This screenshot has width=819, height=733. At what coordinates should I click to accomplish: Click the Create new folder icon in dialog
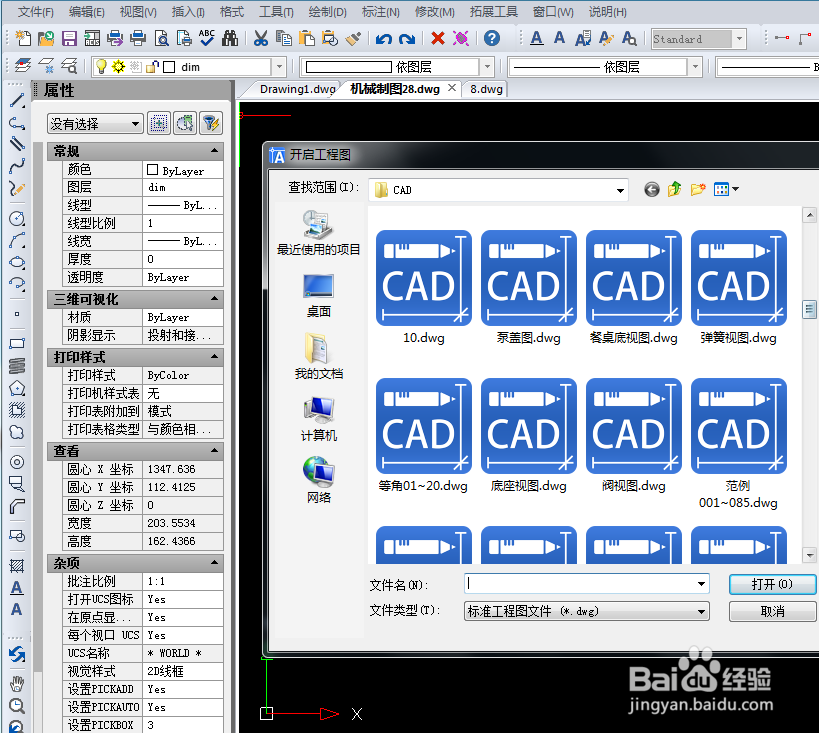[698, 189]
